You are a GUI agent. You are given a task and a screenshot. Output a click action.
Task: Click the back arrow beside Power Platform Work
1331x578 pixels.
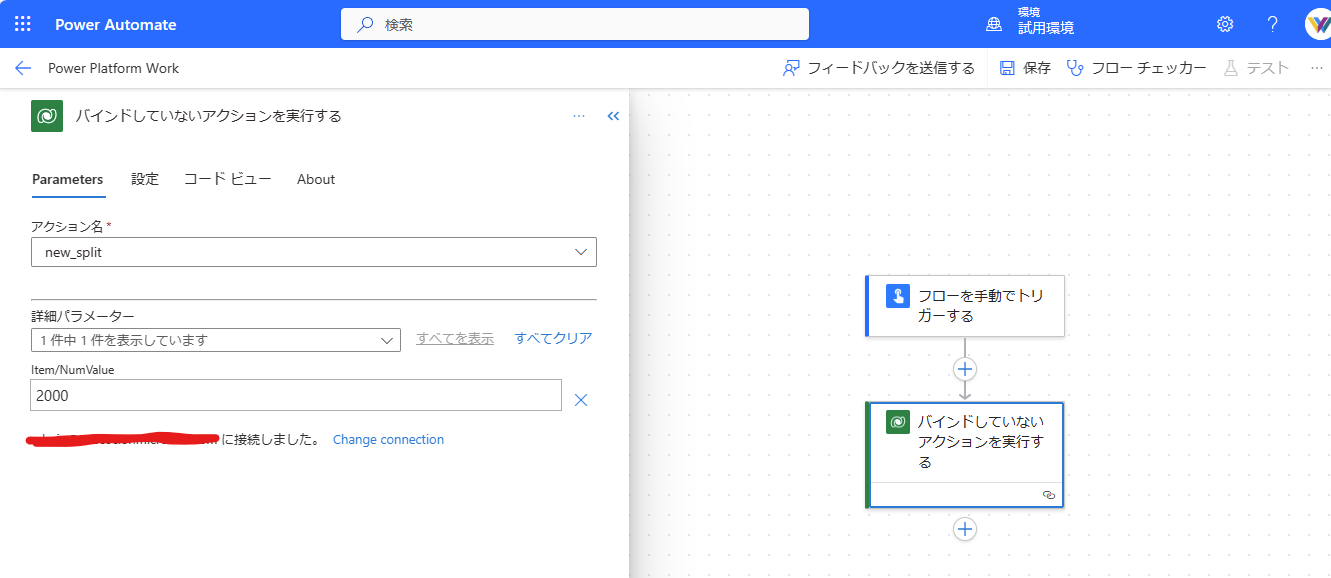click(x=22, y=68)
